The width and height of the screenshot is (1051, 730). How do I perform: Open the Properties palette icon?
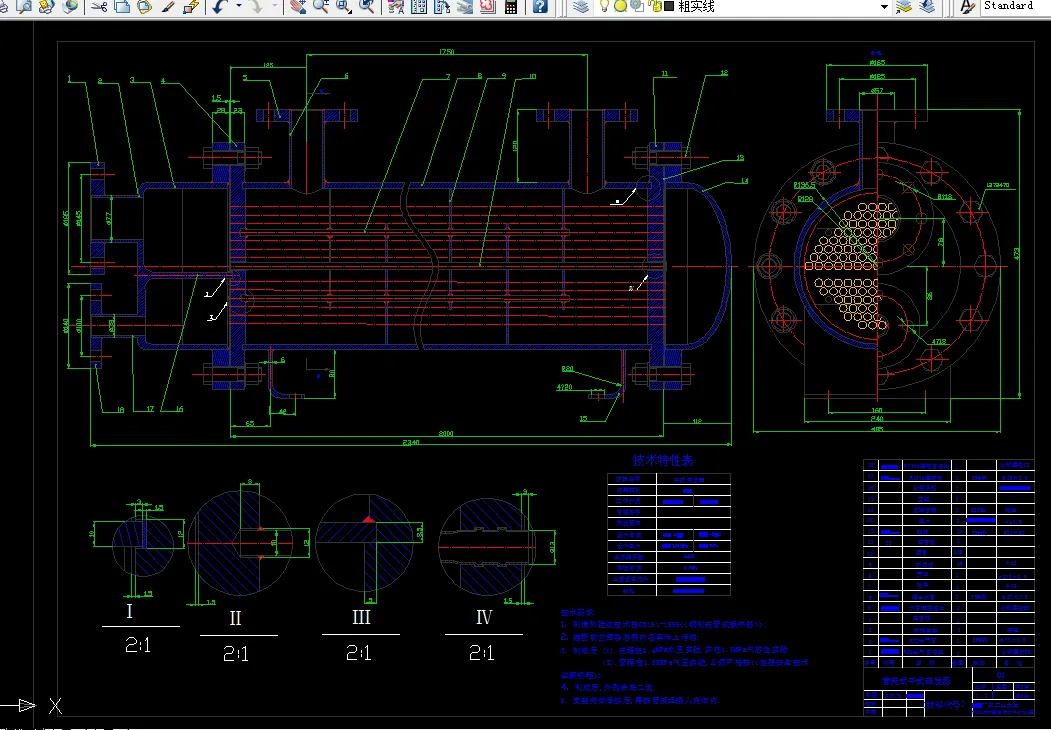(x=396, y=7)
